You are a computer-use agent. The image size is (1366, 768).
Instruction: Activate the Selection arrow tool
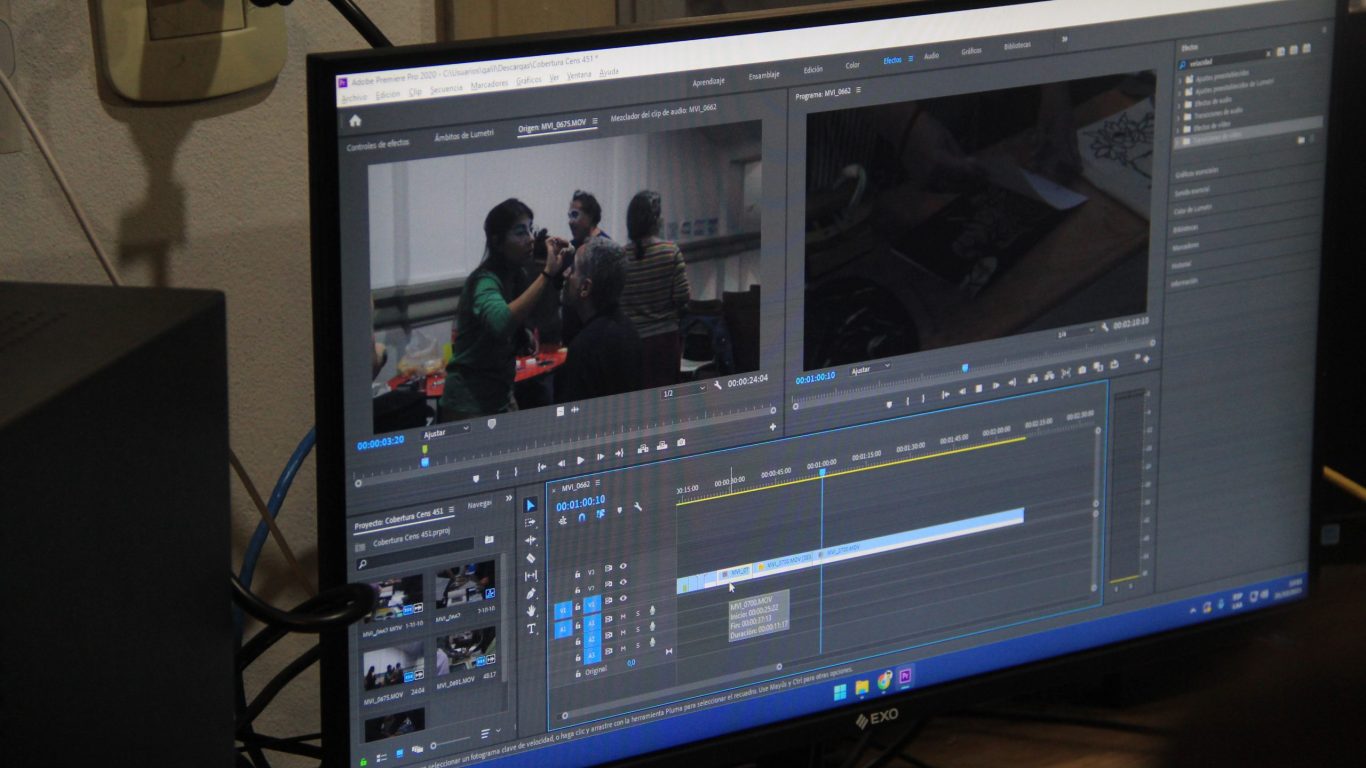pyautogui.click(x=531, y=505)
